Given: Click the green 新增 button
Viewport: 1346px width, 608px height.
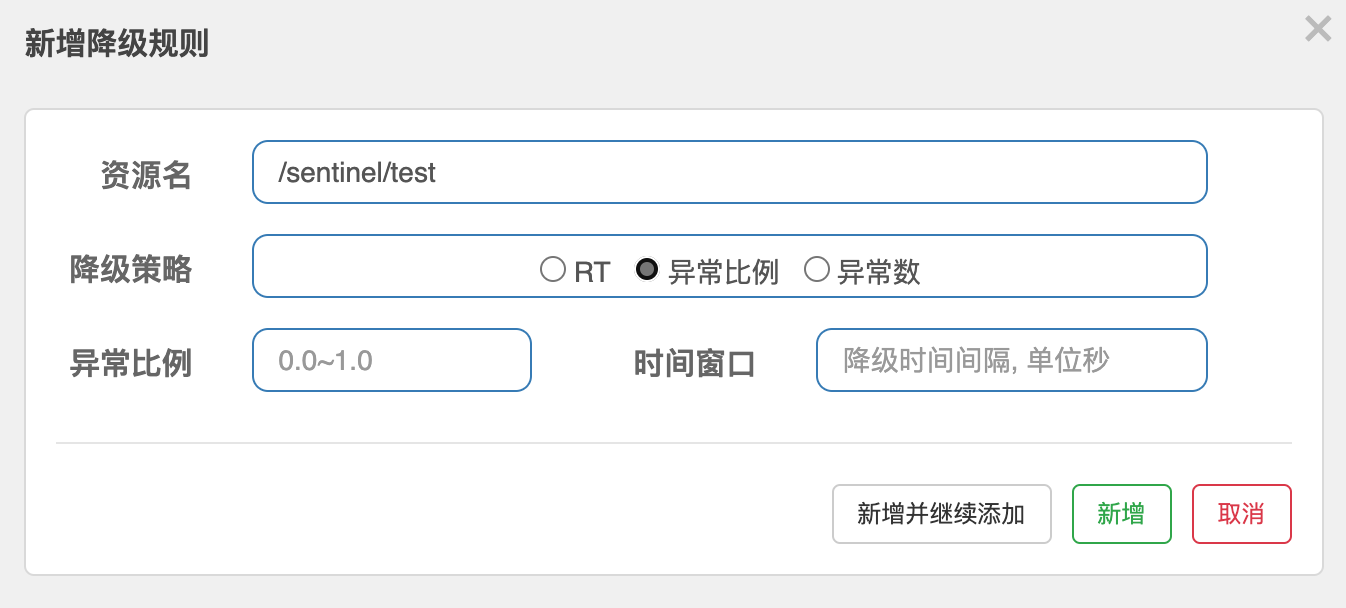Looking at the screenshot, I should coord(1121,514).
